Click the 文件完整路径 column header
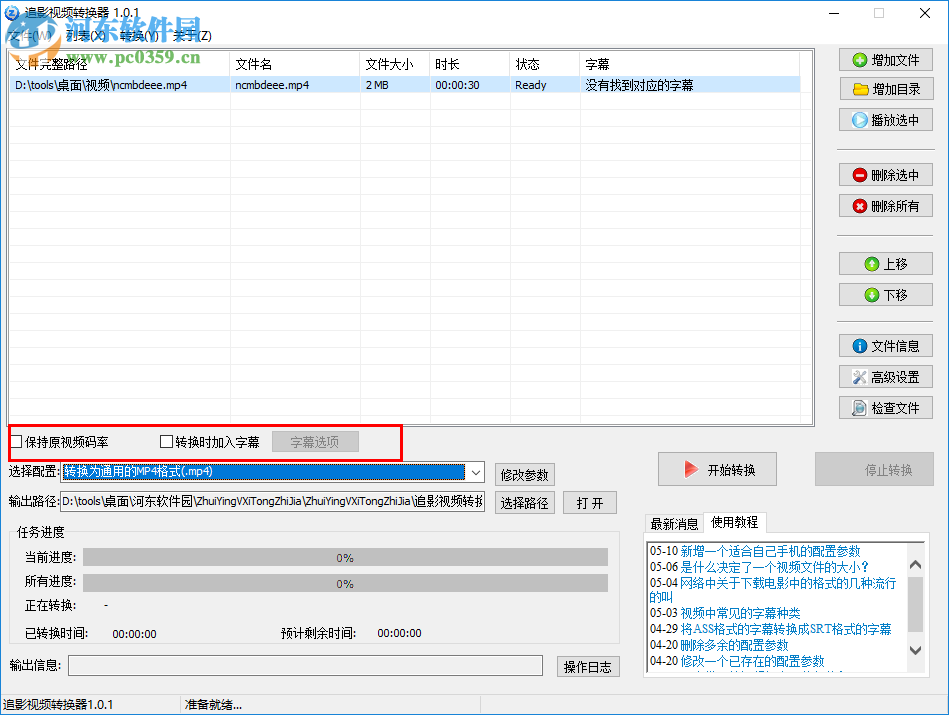This screenshot has width=949, height=715. (x=119, y=64)
